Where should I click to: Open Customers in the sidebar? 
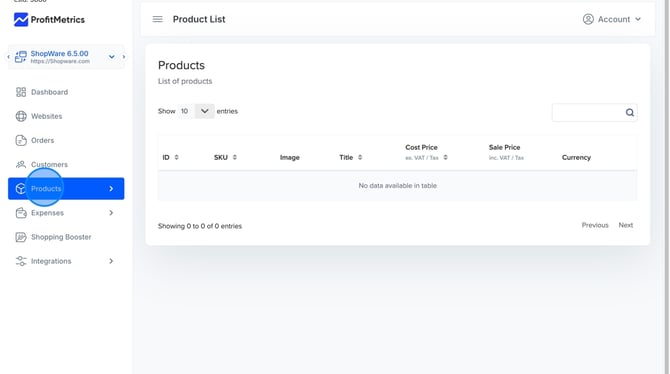coord(50,165)
